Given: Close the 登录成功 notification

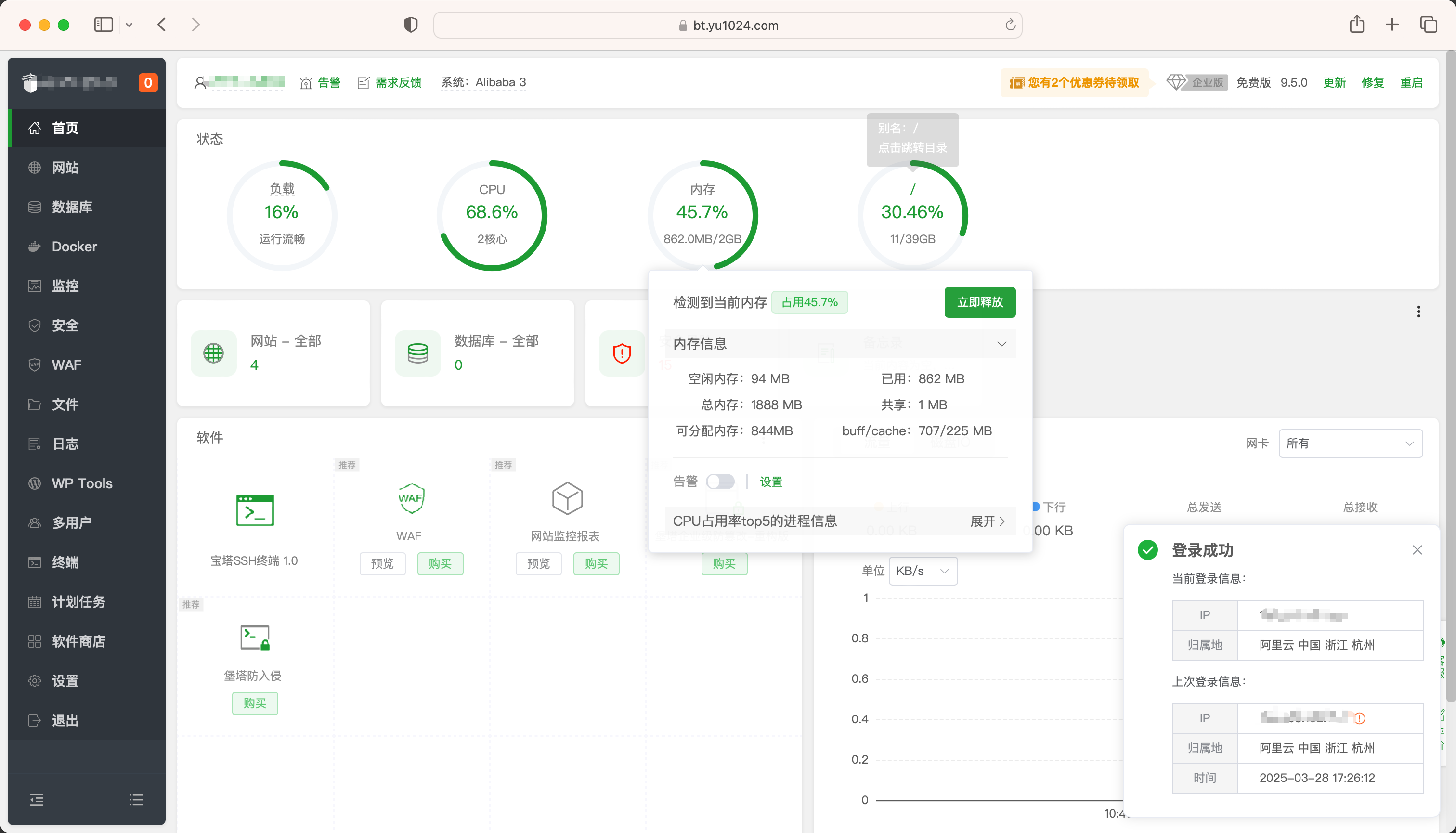Looking at the screenshot, I should click(1417, 550).
